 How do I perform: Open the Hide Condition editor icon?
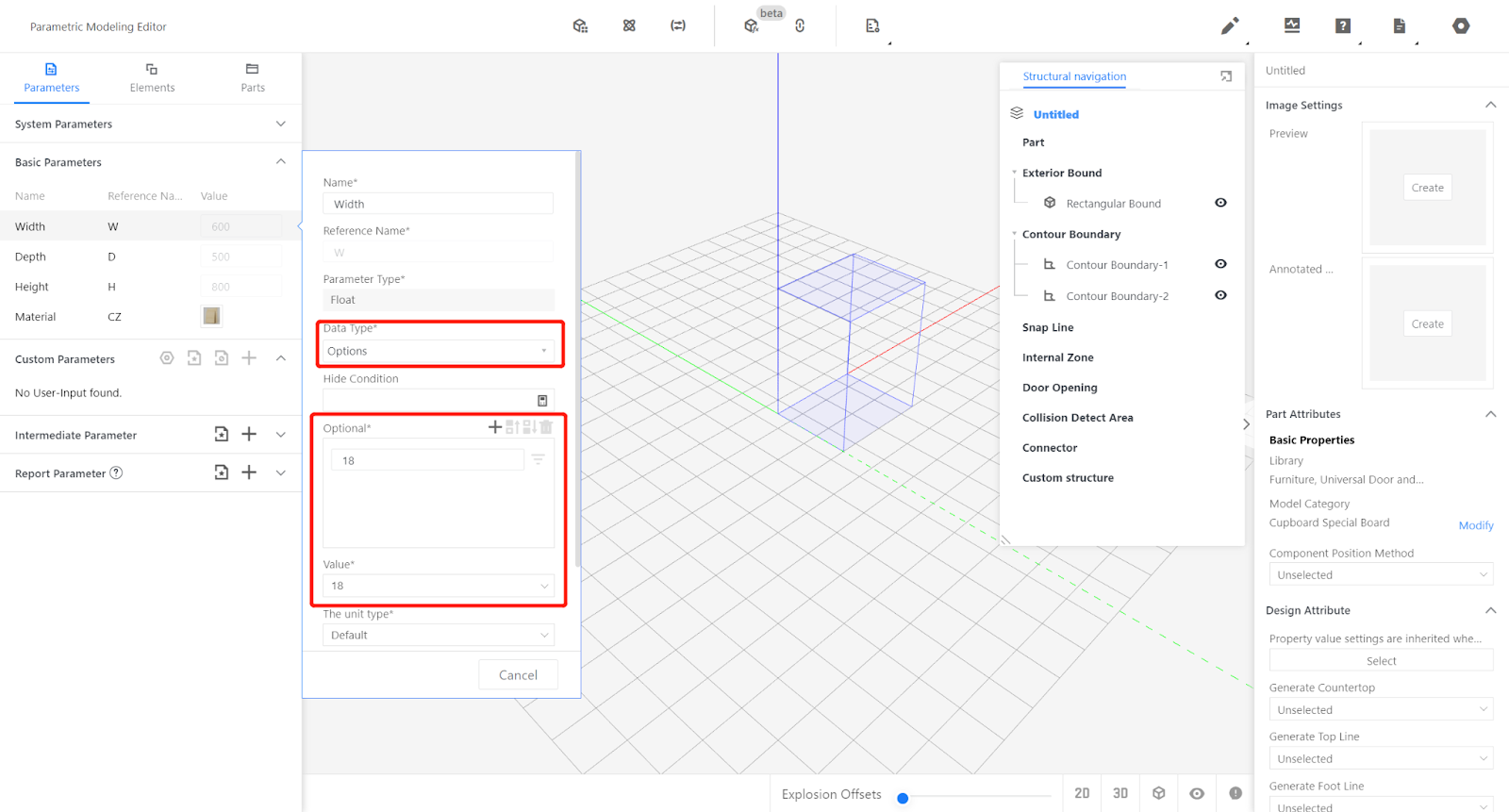542,401
